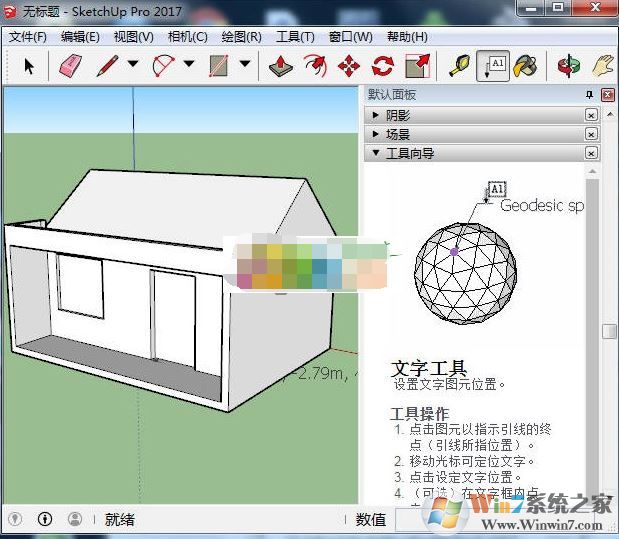This screenshot has width=619, height=539.
Task: Select the Rotate tool
Action: click(x=383, y=66)
